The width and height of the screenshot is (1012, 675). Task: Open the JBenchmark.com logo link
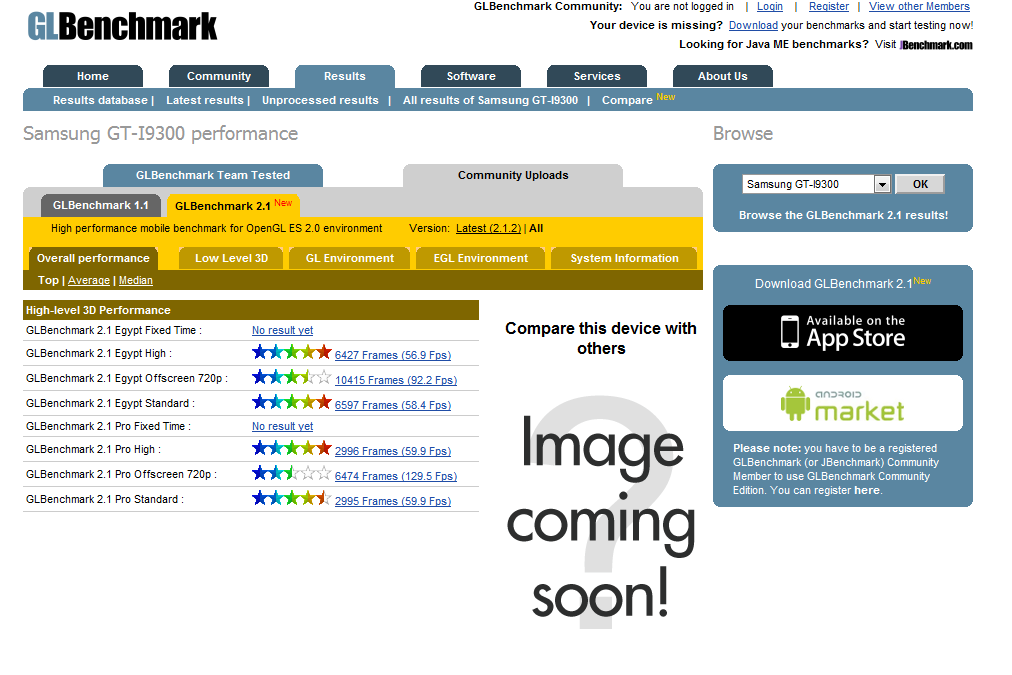coord(936,45)
